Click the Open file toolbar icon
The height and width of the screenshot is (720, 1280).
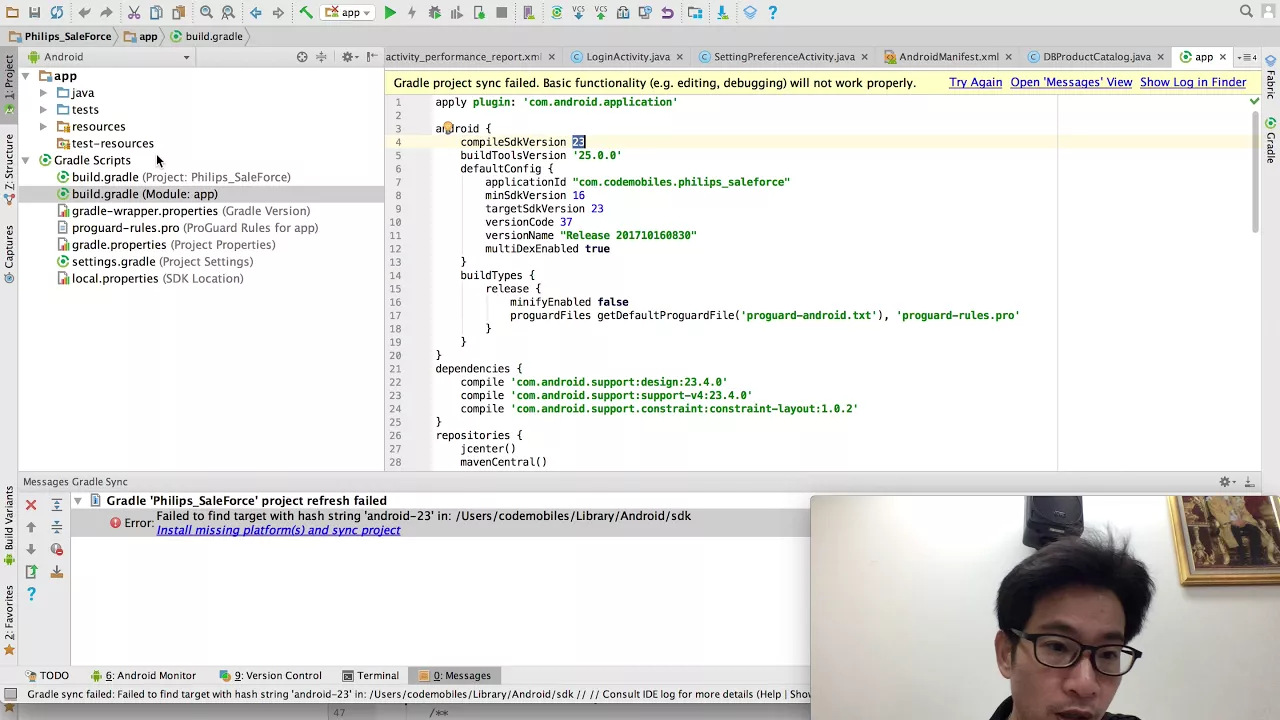tap(11, 13)
